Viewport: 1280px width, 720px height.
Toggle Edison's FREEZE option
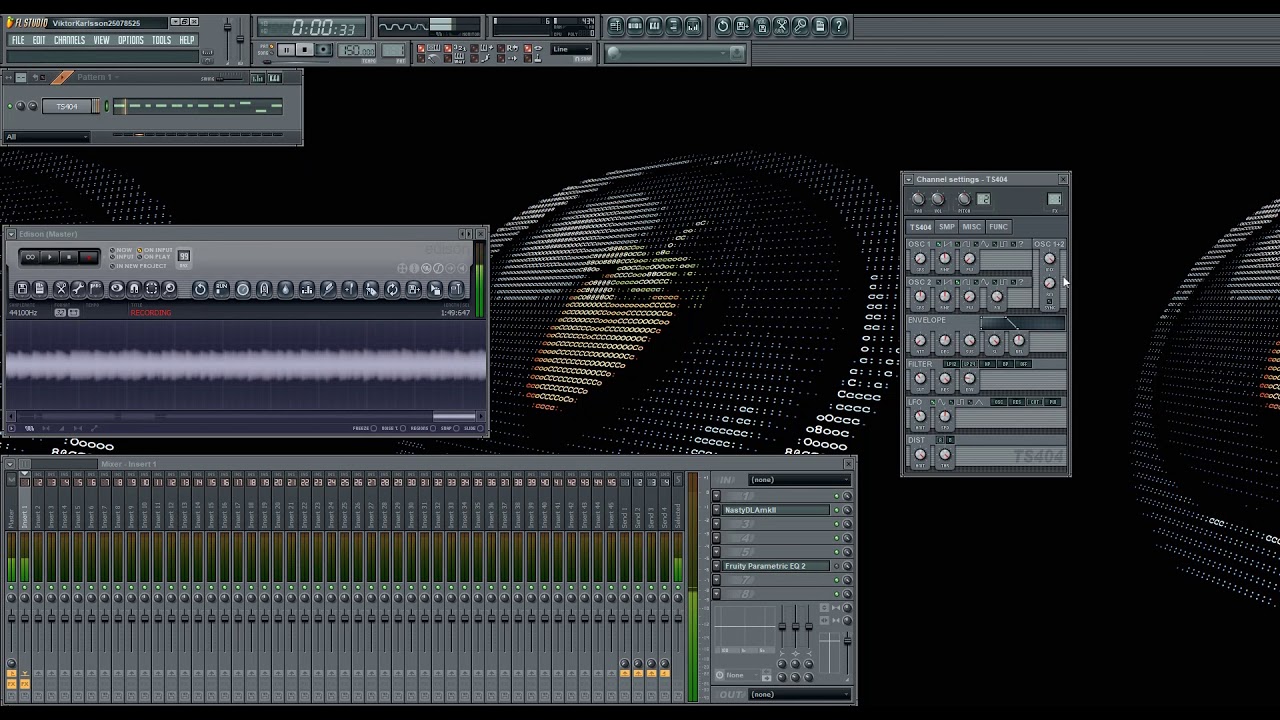tap(363, 428)
